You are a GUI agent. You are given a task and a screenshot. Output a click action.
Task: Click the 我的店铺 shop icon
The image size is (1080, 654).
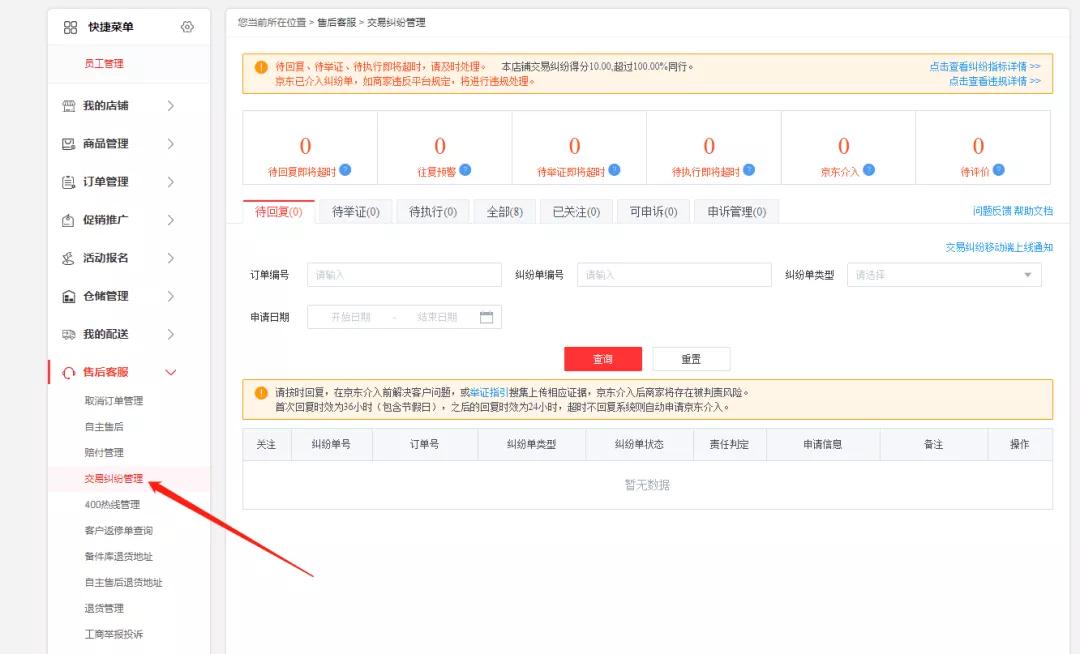pos(68,106)
